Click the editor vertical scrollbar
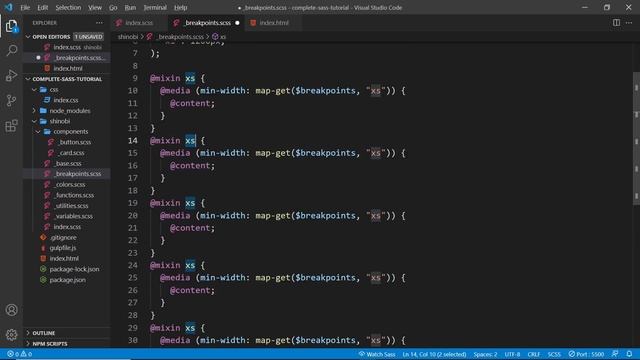Image resolution: width=640 pixels, height=360 pixels. (x=636, y=139)
